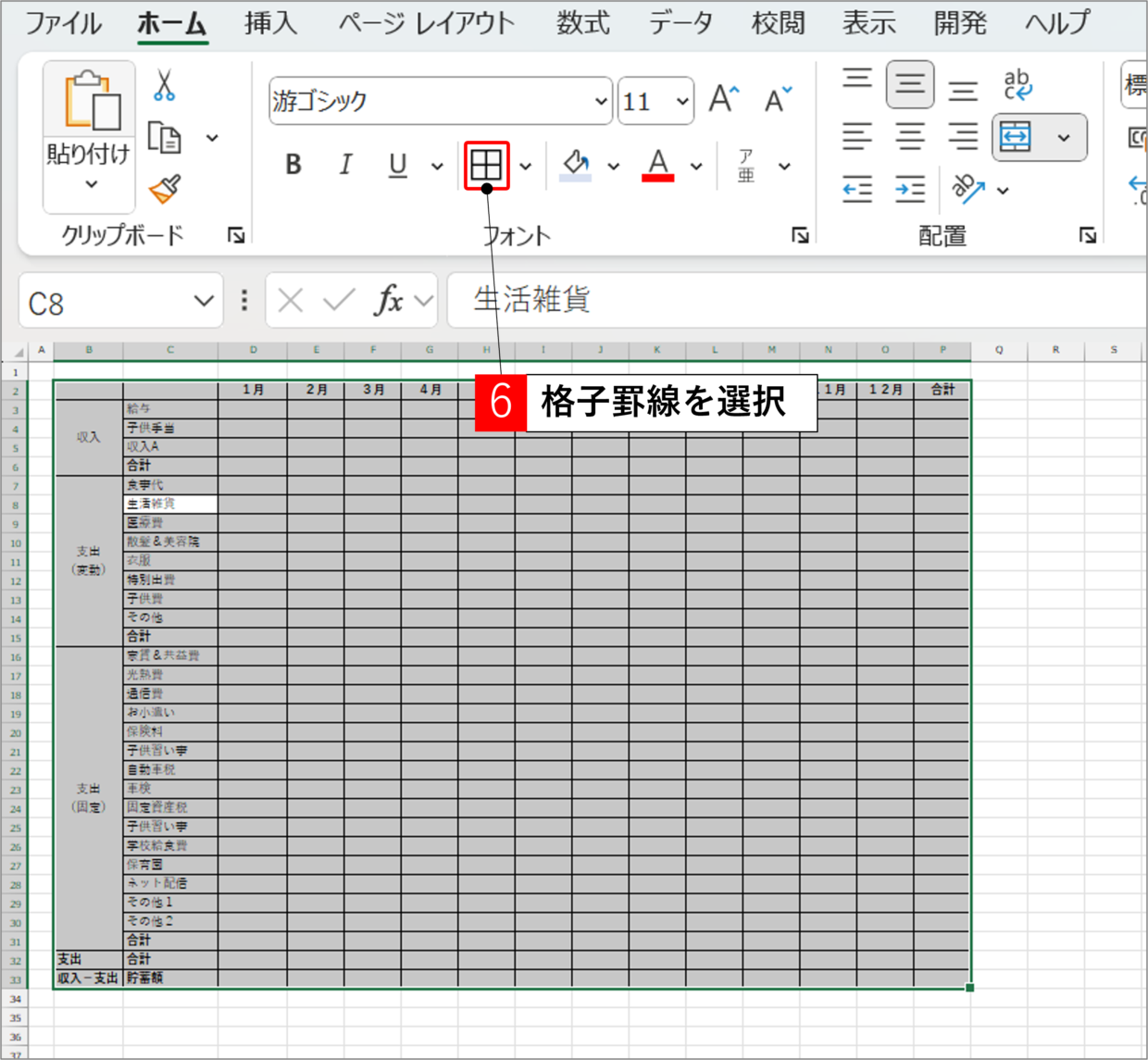1148x1060 pixels.
Task: Click the wrap text icon
Action: click(x=1017, y=85)
